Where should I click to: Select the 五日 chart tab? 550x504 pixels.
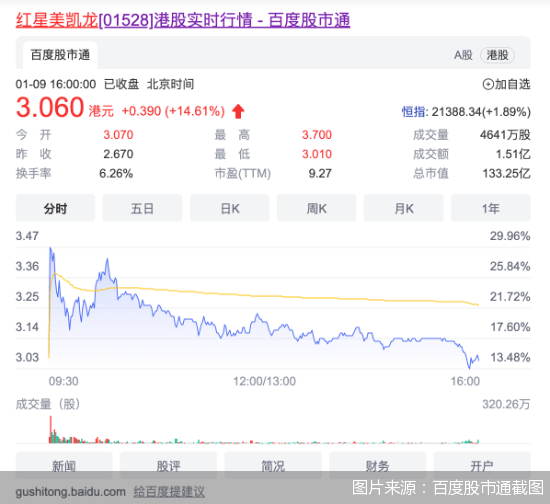pyautogui.click(x=142, y=208)
